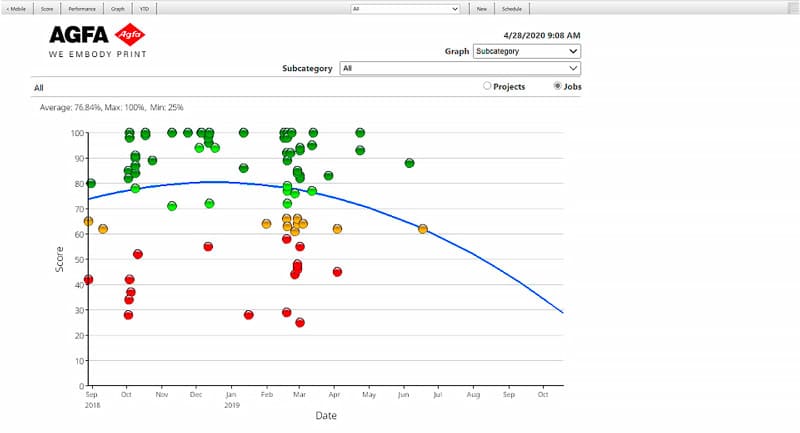Click the May label on the date axis

click(x=369, y=395)
